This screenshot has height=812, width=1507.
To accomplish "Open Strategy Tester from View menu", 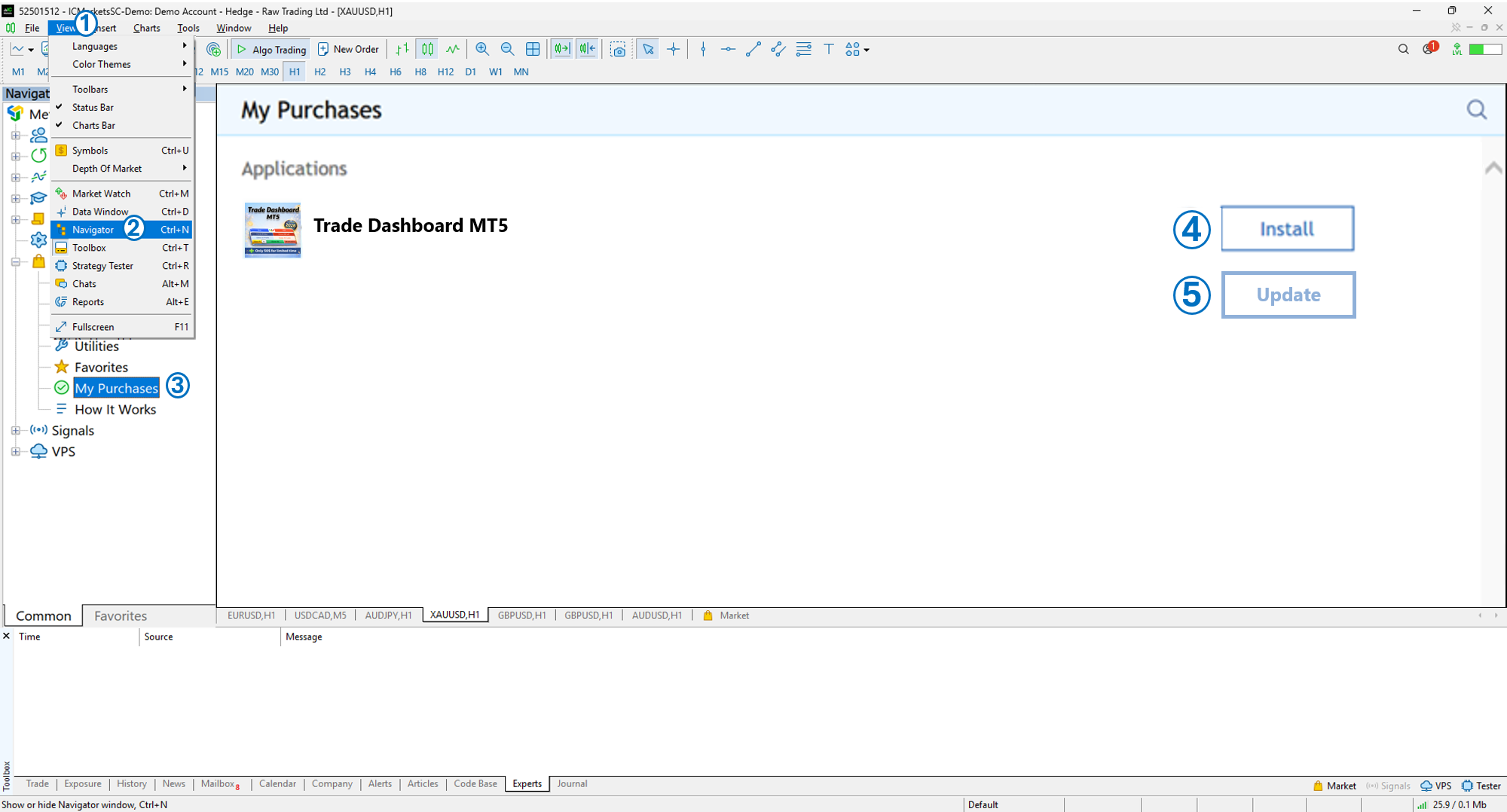I will [x=121, y=266].
